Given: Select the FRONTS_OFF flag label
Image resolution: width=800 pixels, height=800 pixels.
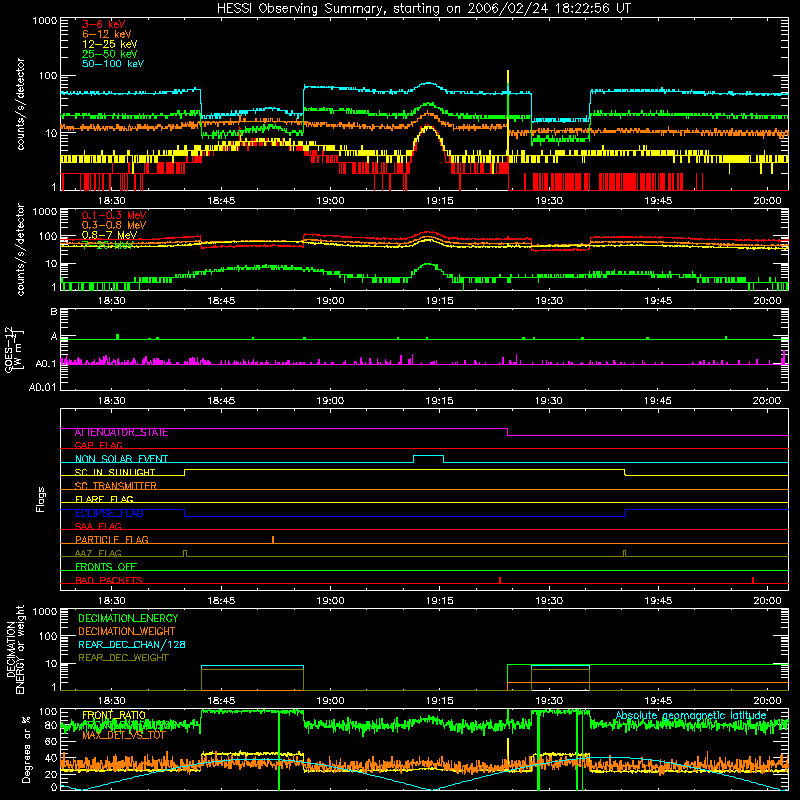Looking at the screenshot, I should 106,567.
